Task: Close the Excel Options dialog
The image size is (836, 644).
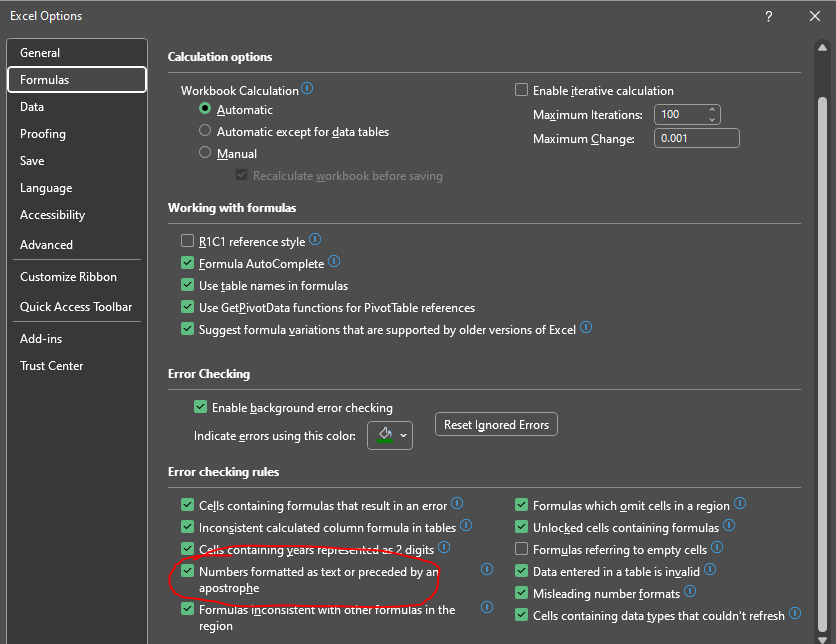Action: [815, 17]
